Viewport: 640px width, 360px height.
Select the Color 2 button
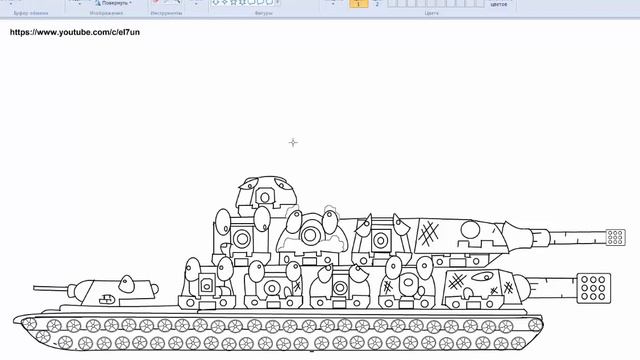tap(377, 3)
